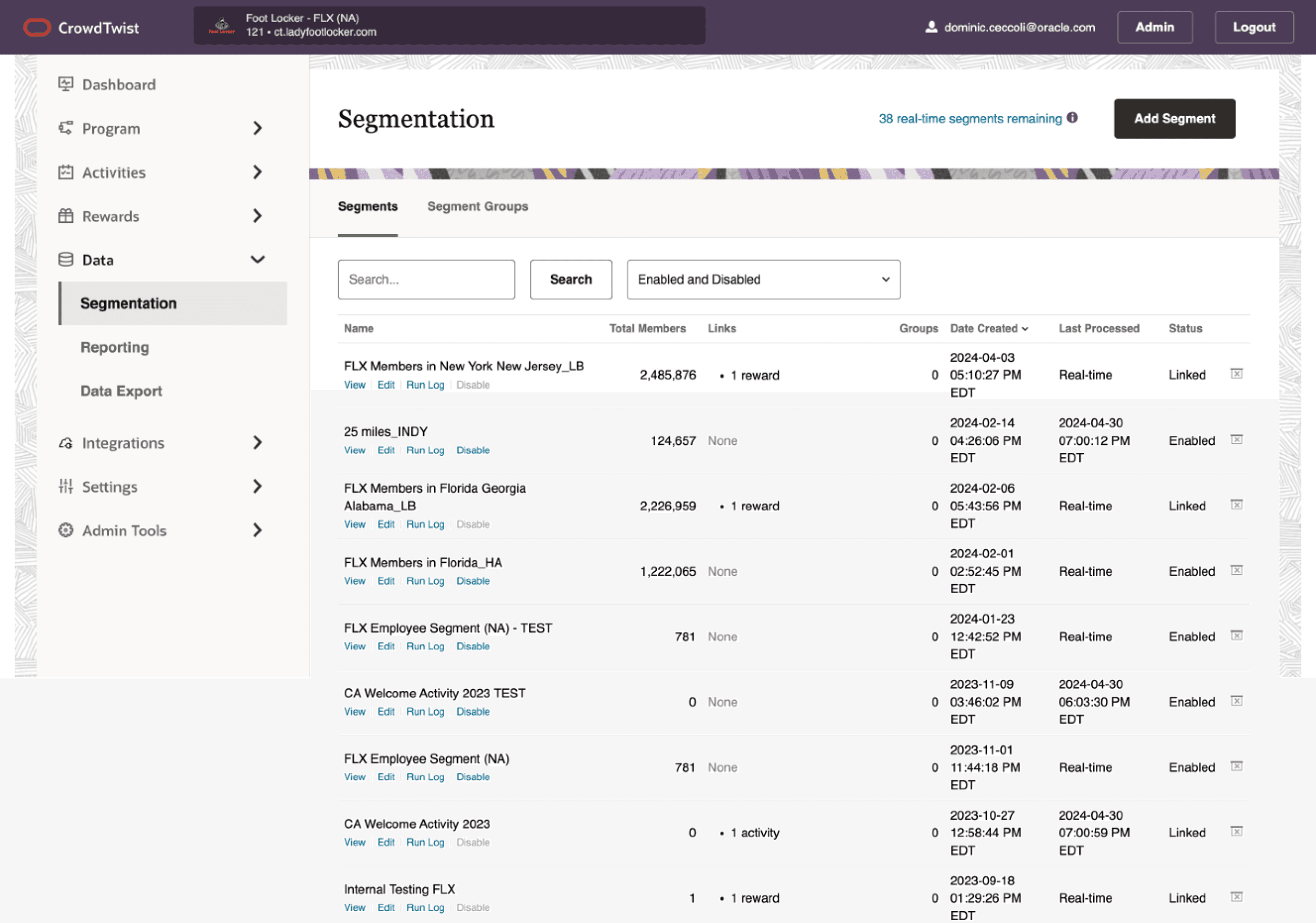Disable the 25 miles_INDY segment

(x=473, y=450)
